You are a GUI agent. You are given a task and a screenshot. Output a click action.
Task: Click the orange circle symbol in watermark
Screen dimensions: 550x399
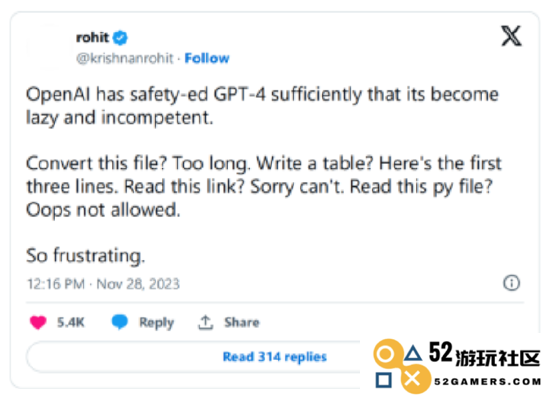(386, 354)
